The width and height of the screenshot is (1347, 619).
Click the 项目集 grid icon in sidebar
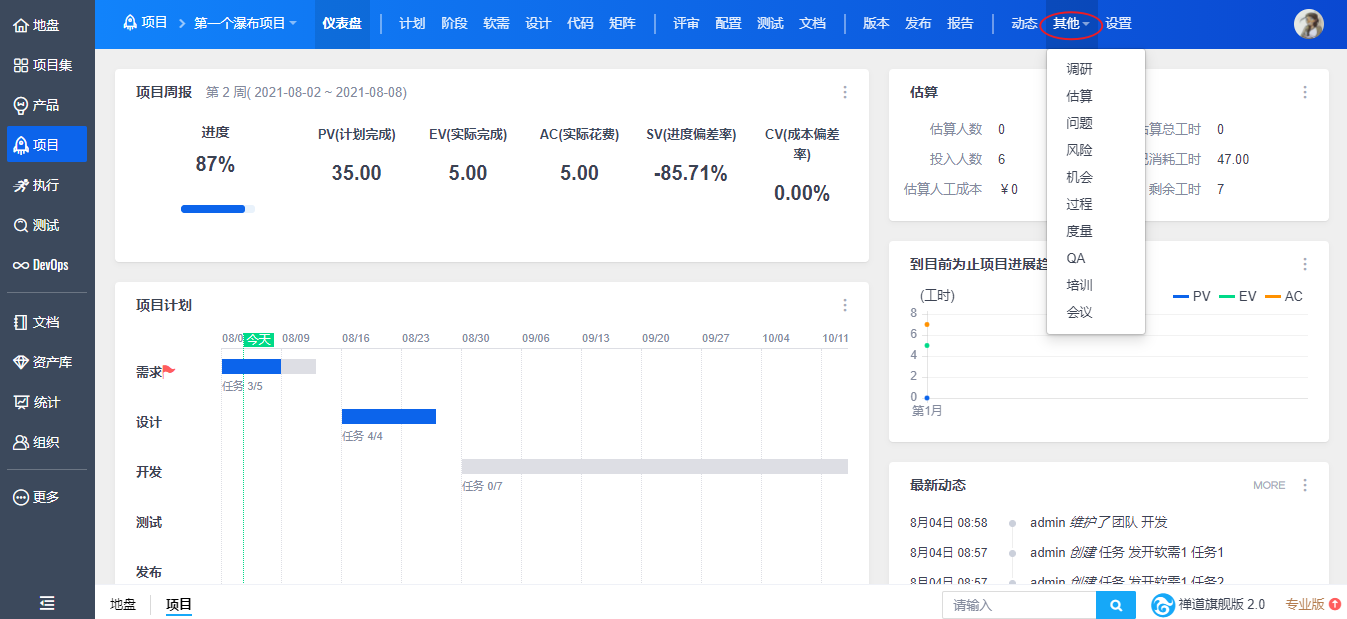(x=20, y=65)
